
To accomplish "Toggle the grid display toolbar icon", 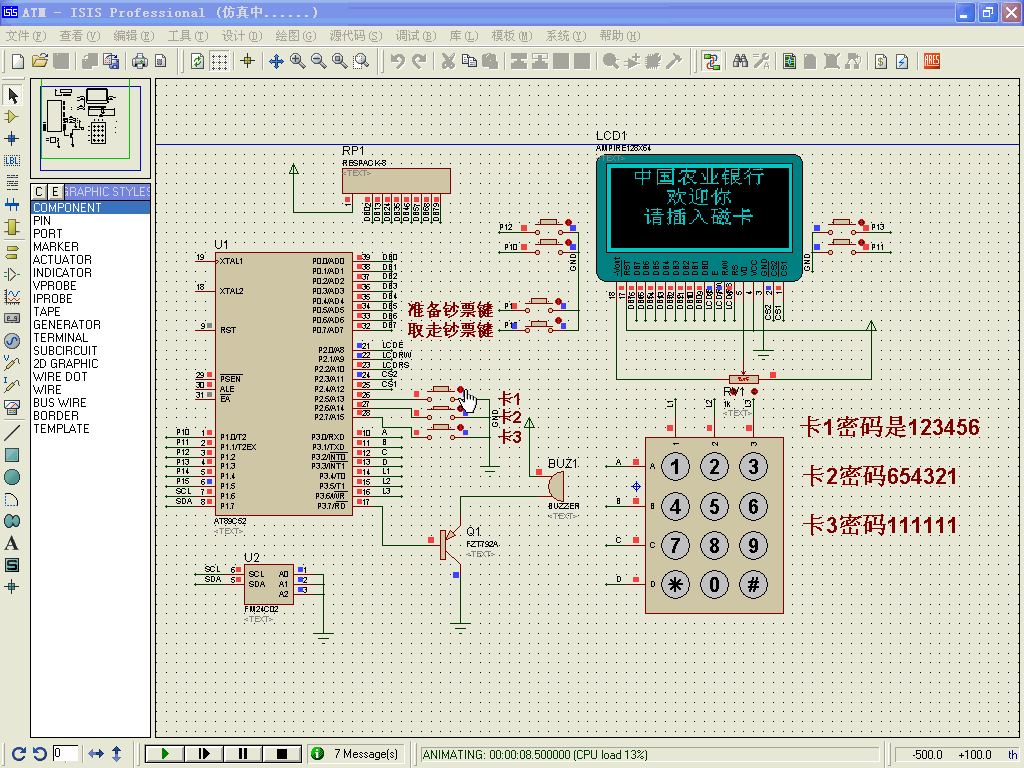I will click(219, 61).
